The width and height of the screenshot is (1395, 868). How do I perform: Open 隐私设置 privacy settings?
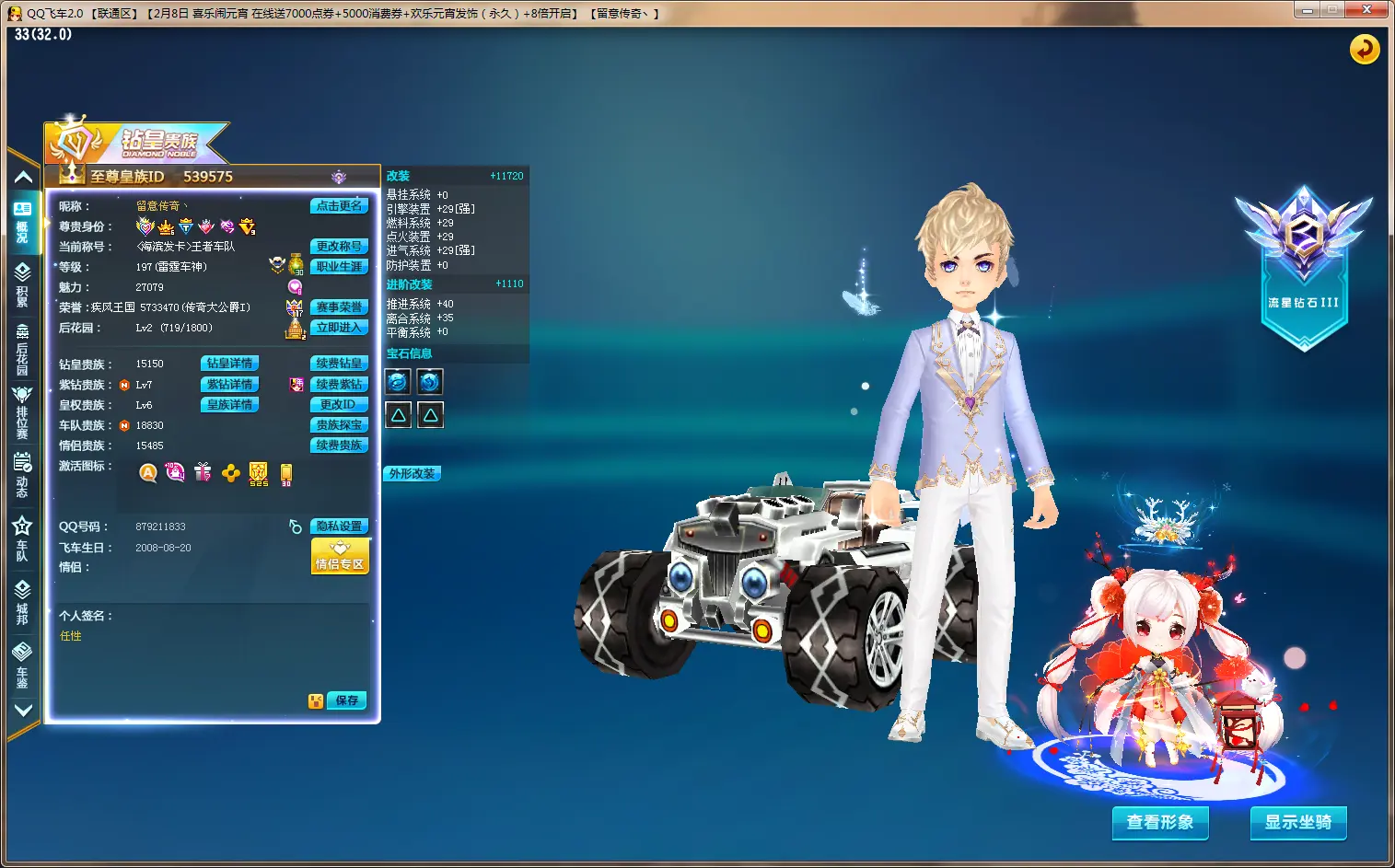pyautogui.click(x=339, y=527)
